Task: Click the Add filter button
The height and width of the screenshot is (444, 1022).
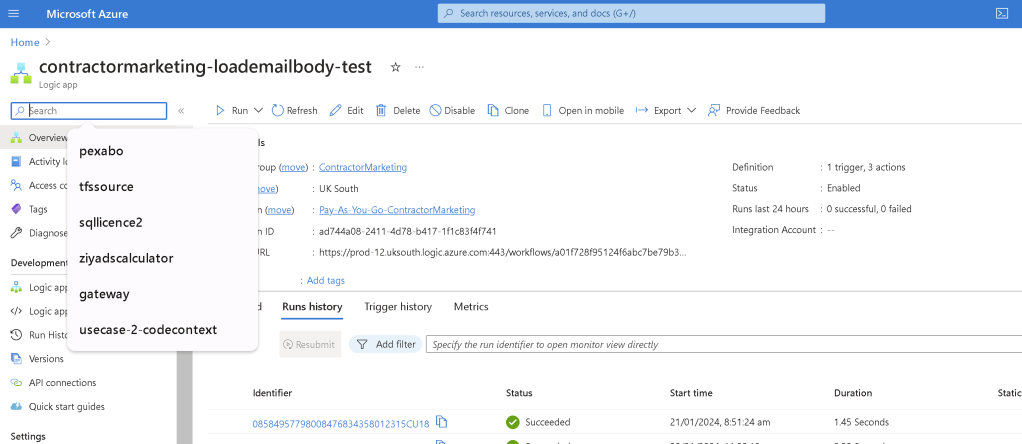Action: (x=386, y=344)
